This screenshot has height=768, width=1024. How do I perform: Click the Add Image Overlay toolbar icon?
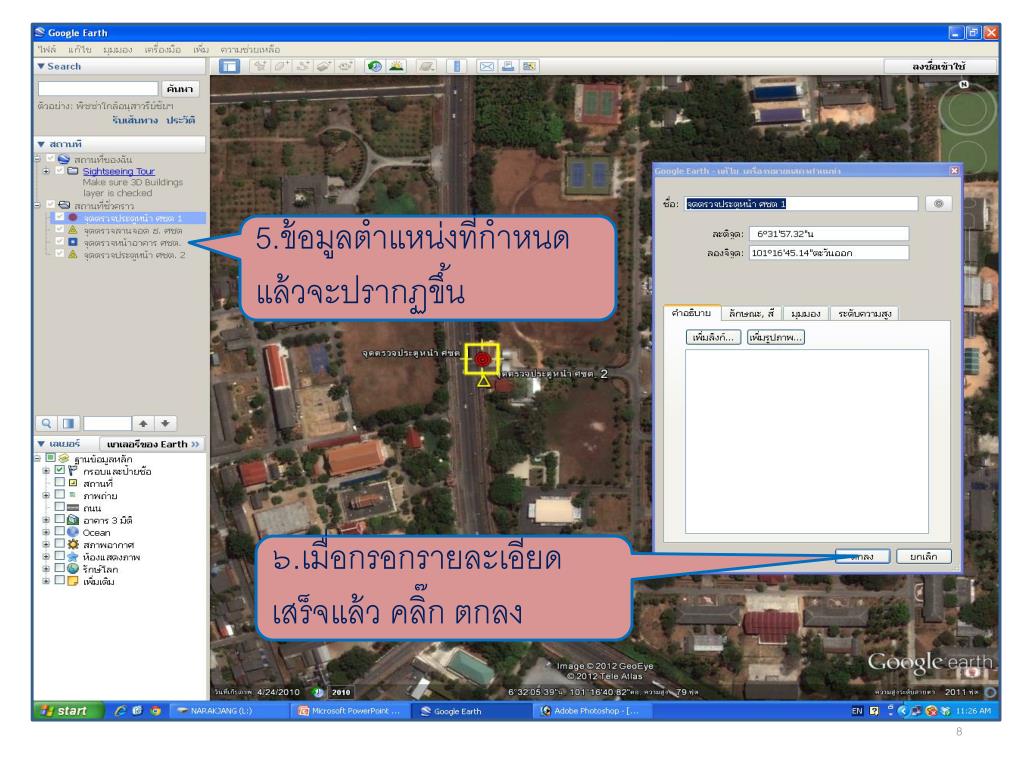coord(325,66)
